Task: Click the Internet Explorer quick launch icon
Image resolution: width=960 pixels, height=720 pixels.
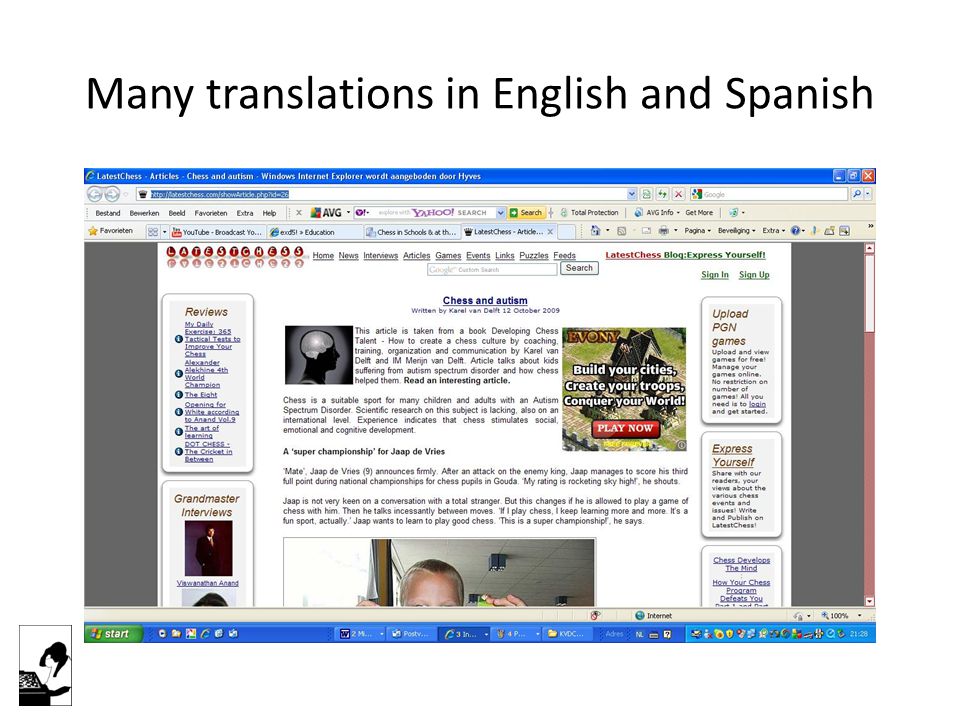Action: (205, 634)
